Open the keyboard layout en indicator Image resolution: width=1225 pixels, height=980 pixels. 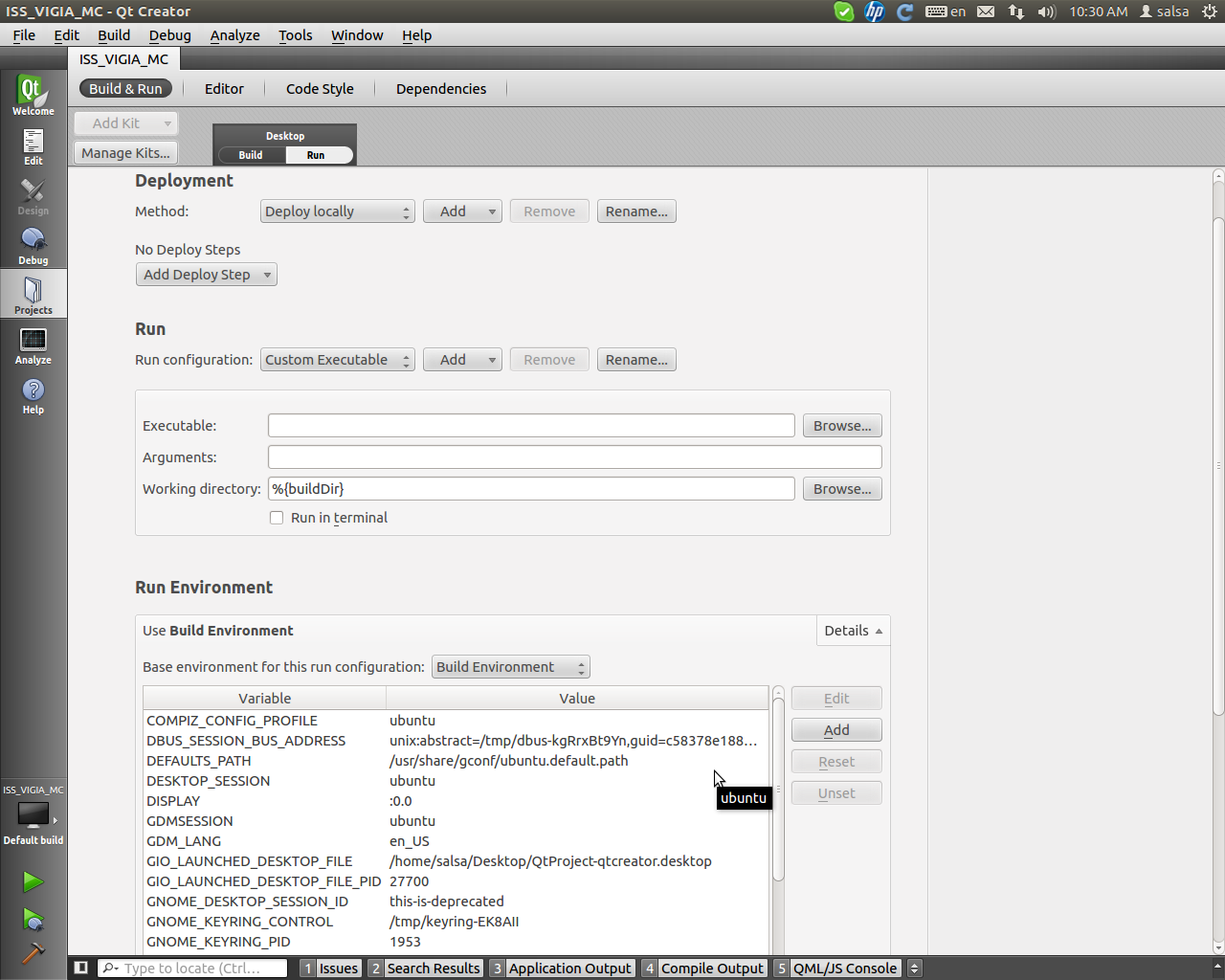(946, 11)
